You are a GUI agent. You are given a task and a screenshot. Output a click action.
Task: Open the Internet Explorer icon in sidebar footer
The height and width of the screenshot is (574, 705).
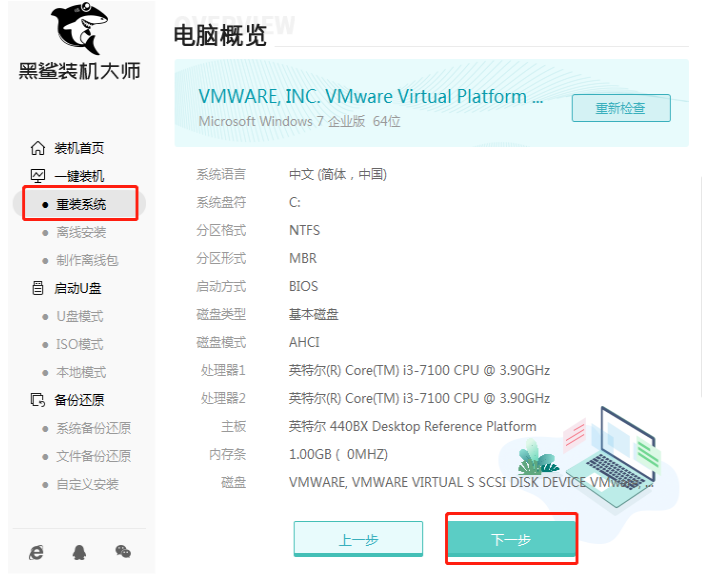coord(36,552)
